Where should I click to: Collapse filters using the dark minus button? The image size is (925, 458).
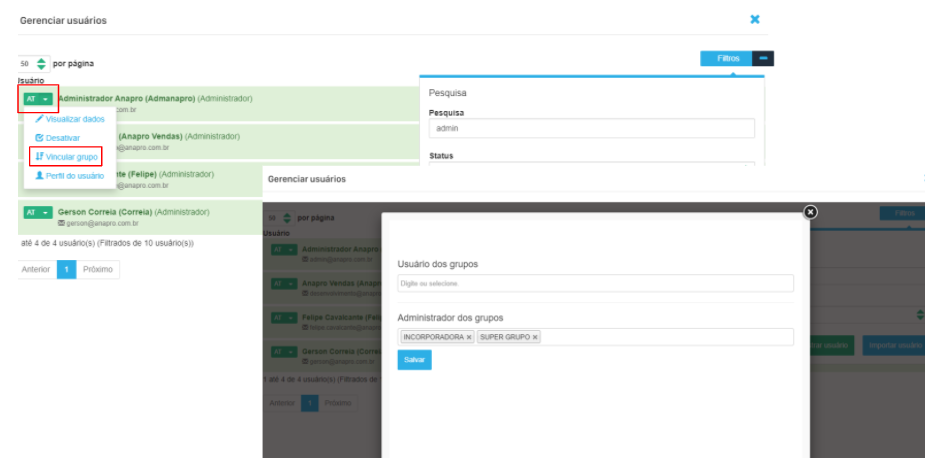pyautogui.click(x=763, y=59)
